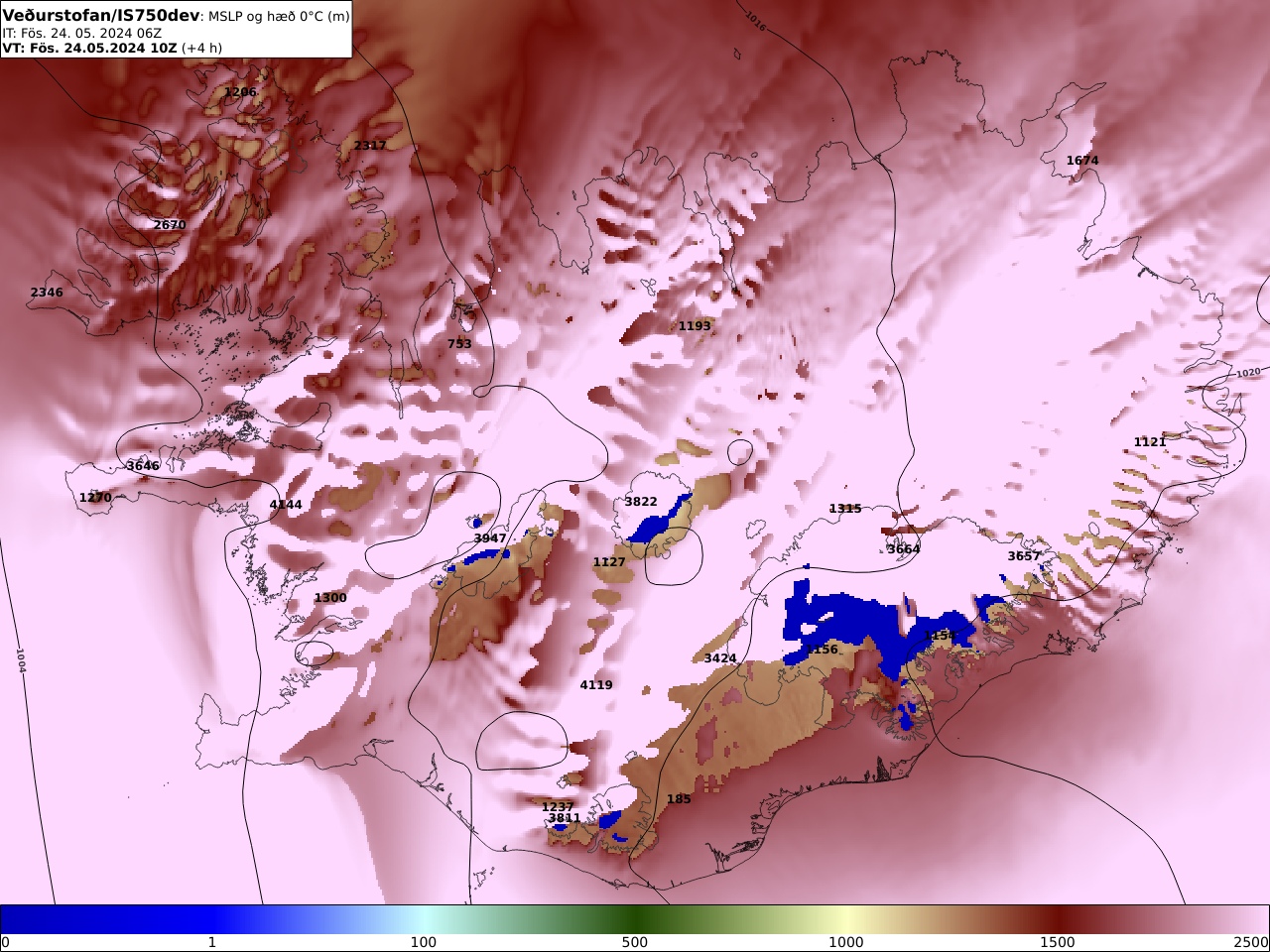Click the map value 3822
Viewport: 1270px width, 952px height.
pos(641,502)
